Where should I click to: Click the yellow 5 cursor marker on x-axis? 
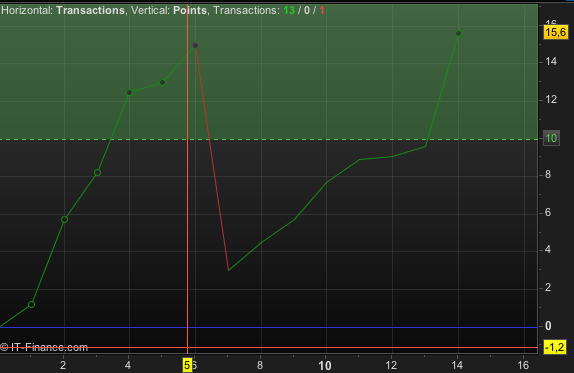click(187, 365)
